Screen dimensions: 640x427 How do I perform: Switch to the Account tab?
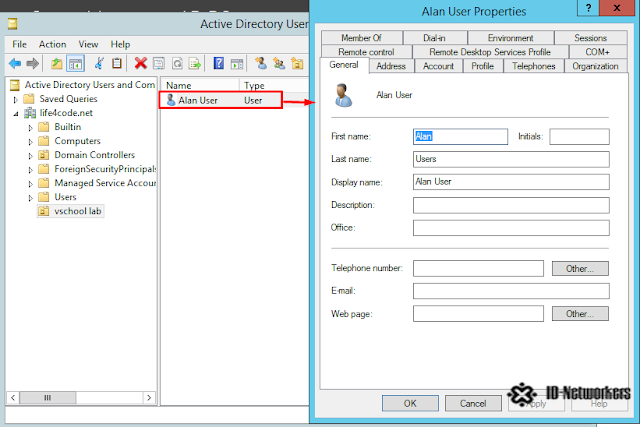[x=438, y=66]
